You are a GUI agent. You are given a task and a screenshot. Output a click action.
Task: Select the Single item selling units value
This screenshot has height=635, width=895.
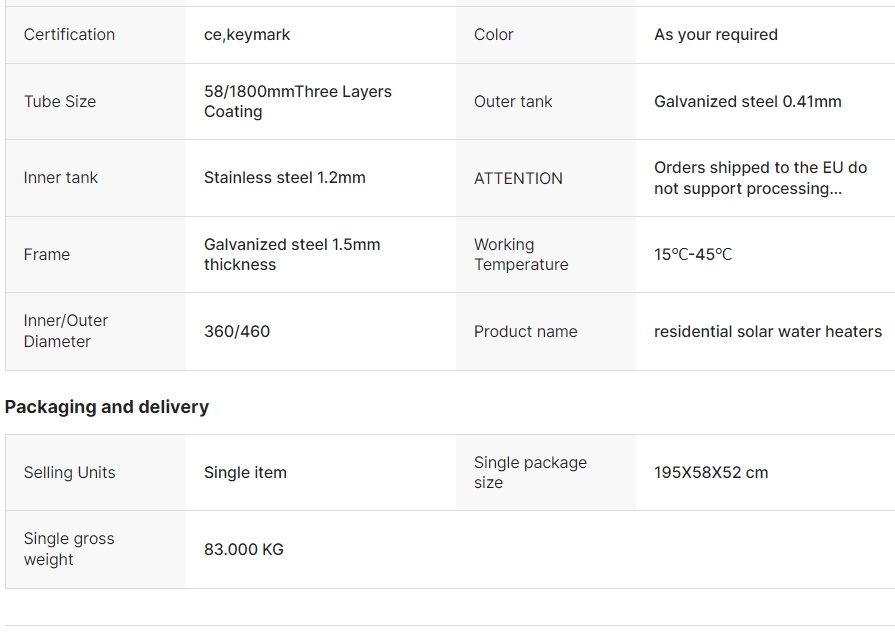pos(245,473)
